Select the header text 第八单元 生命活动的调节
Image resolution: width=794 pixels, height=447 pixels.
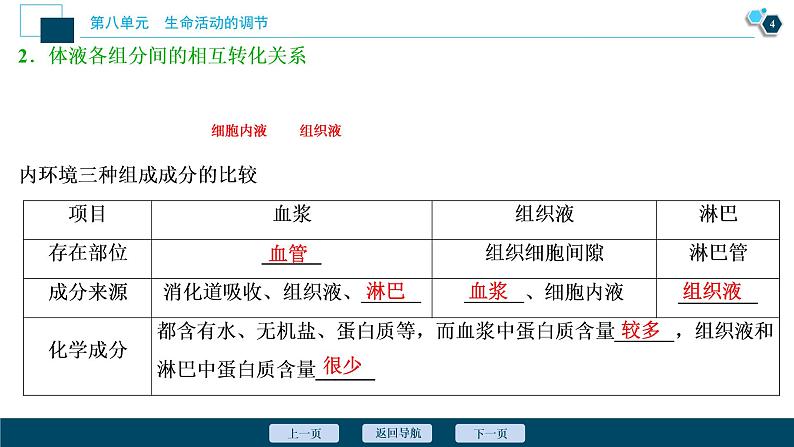179,23
